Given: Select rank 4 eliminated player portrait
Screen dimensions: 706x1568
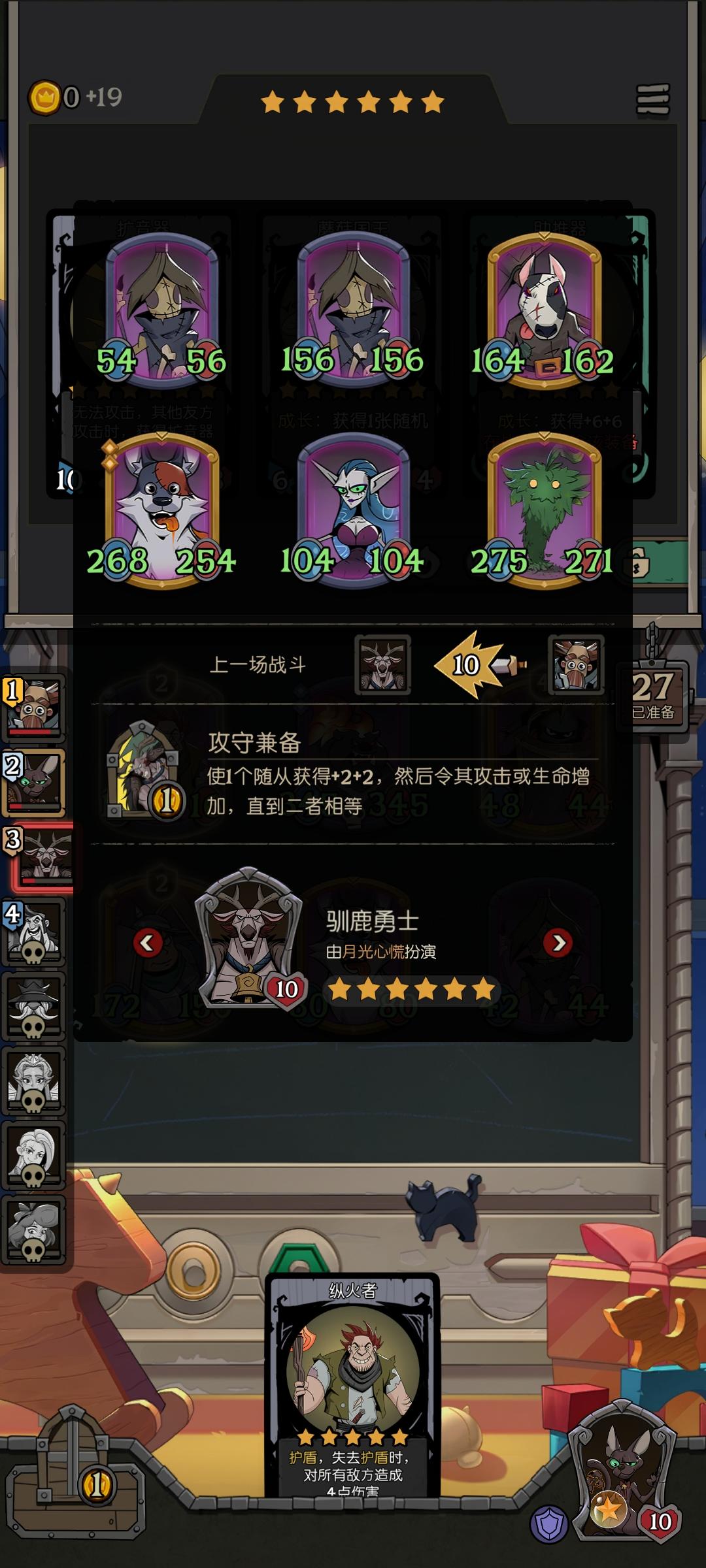Looking at the screenshot, I should pyautogui.click(x=34, y=932).
